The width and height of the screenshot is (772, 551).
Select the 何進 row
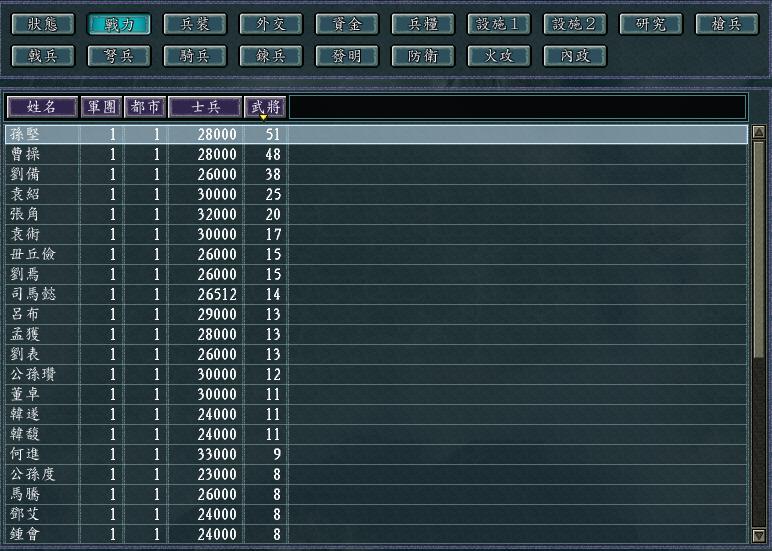point(377,454)
